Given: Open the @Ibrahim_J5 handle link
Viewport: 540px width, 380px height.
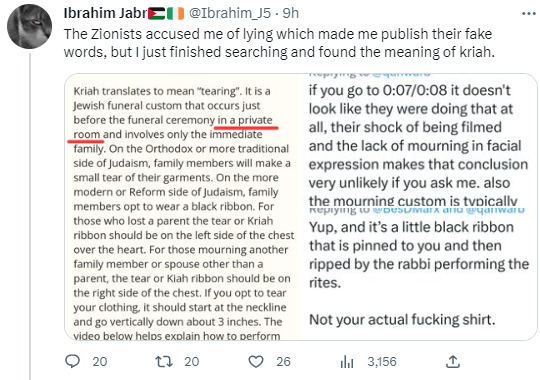Looking at the screenshot, I should [230, 13].
